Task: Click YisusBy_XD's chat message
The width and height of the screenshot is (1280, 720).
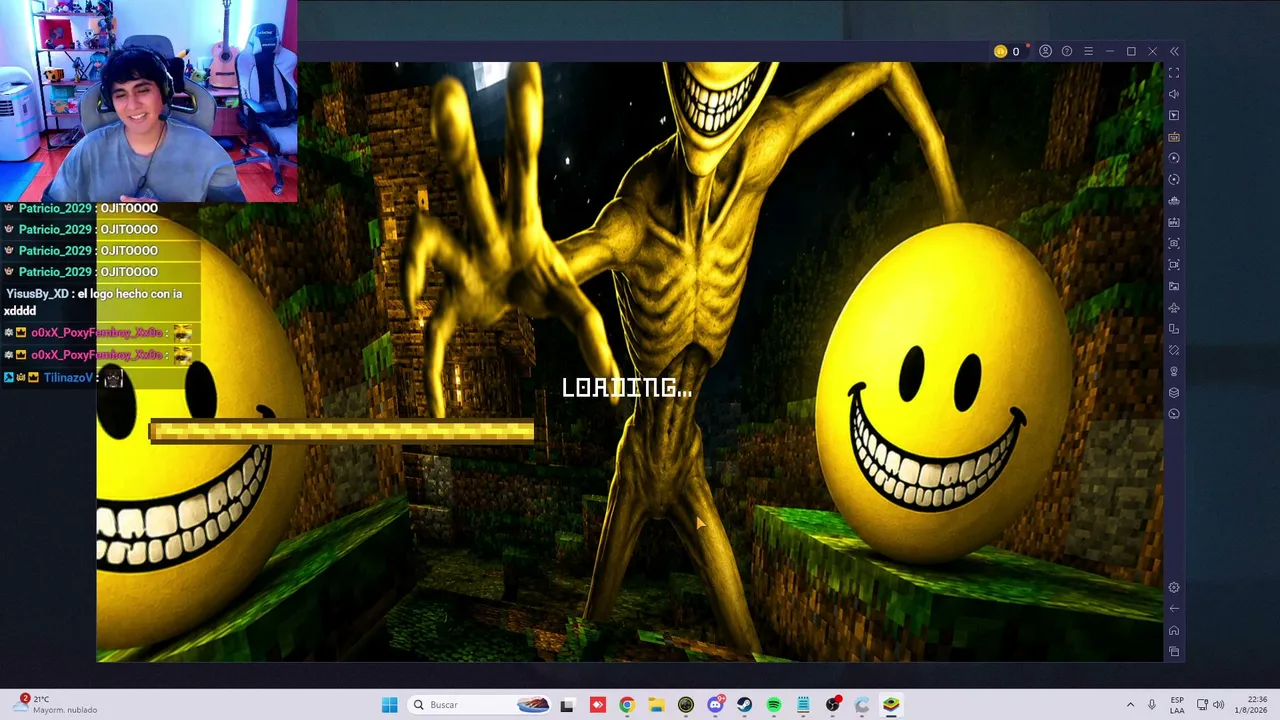Action: (x=94, y=302)
